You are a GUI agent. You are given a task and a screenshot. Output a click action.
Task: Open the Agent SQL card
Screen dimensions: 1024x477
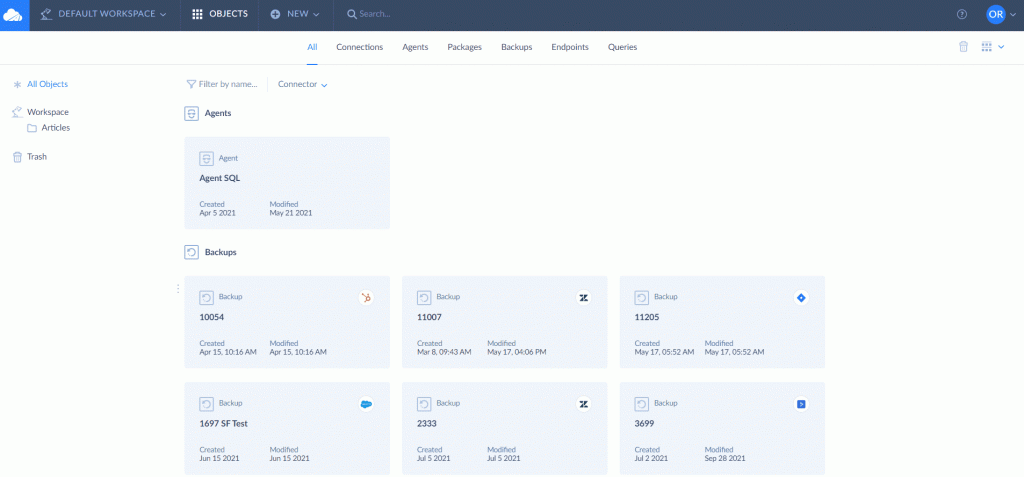[x=287, y=183]
